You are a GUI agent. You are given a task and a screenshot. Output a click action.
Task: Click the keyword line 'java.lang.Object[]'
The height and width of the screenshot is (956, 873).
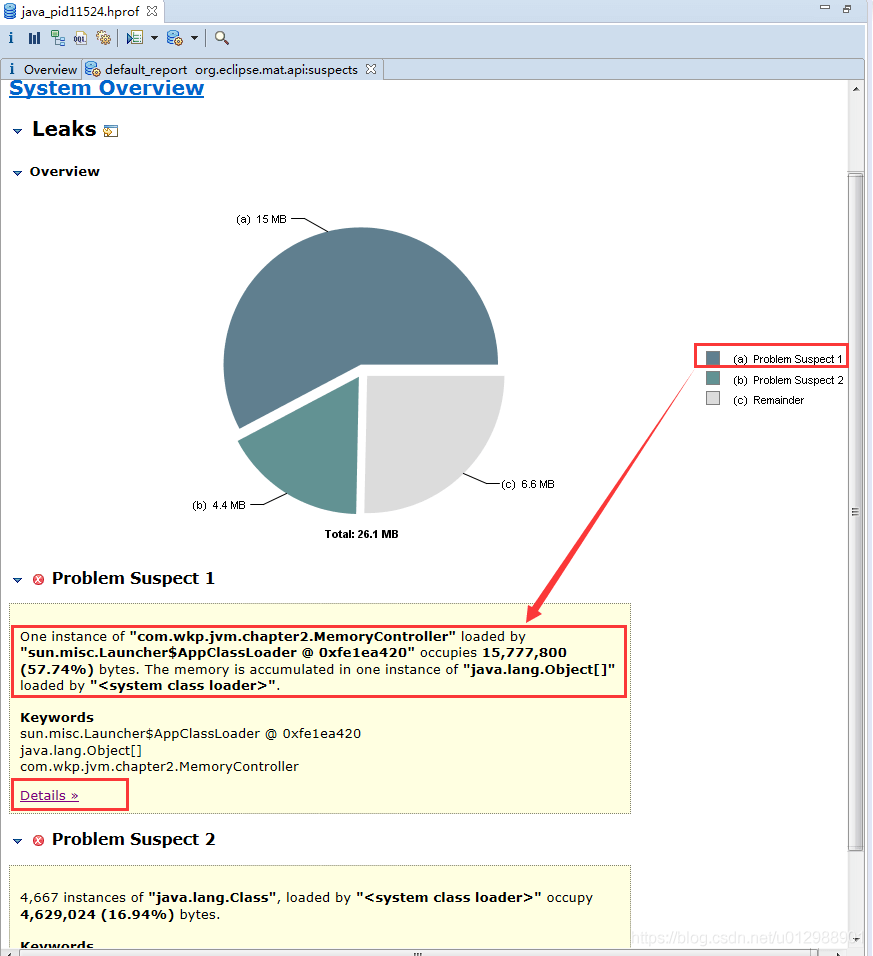tap(80, 751)
